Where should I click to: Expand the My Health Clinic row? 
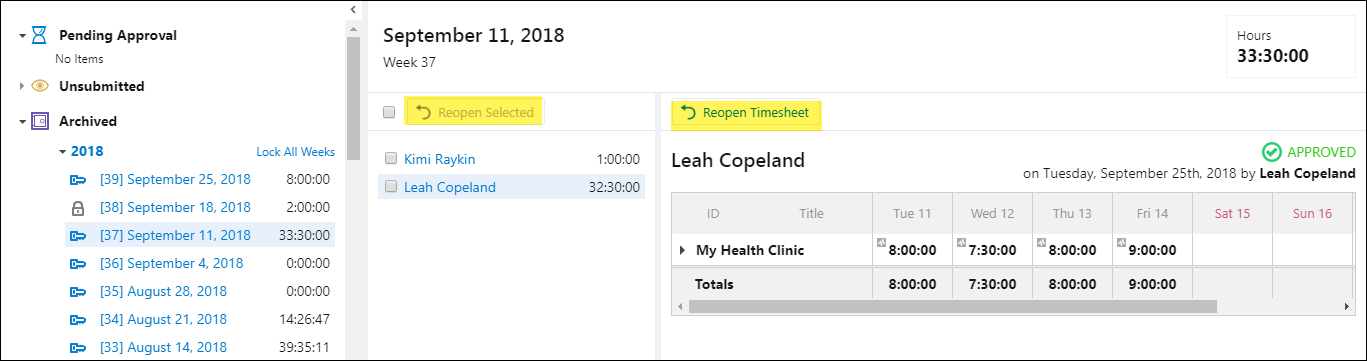683,250
